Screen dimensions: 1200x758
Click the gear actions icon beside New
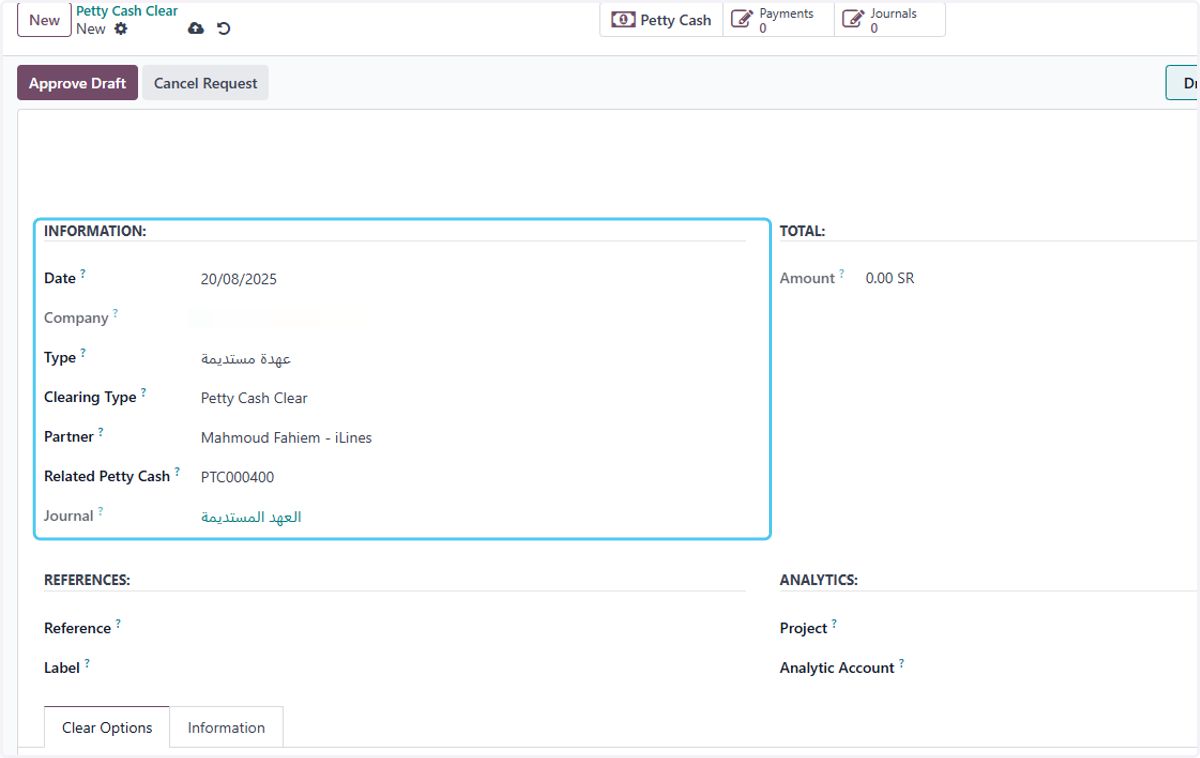121,29
